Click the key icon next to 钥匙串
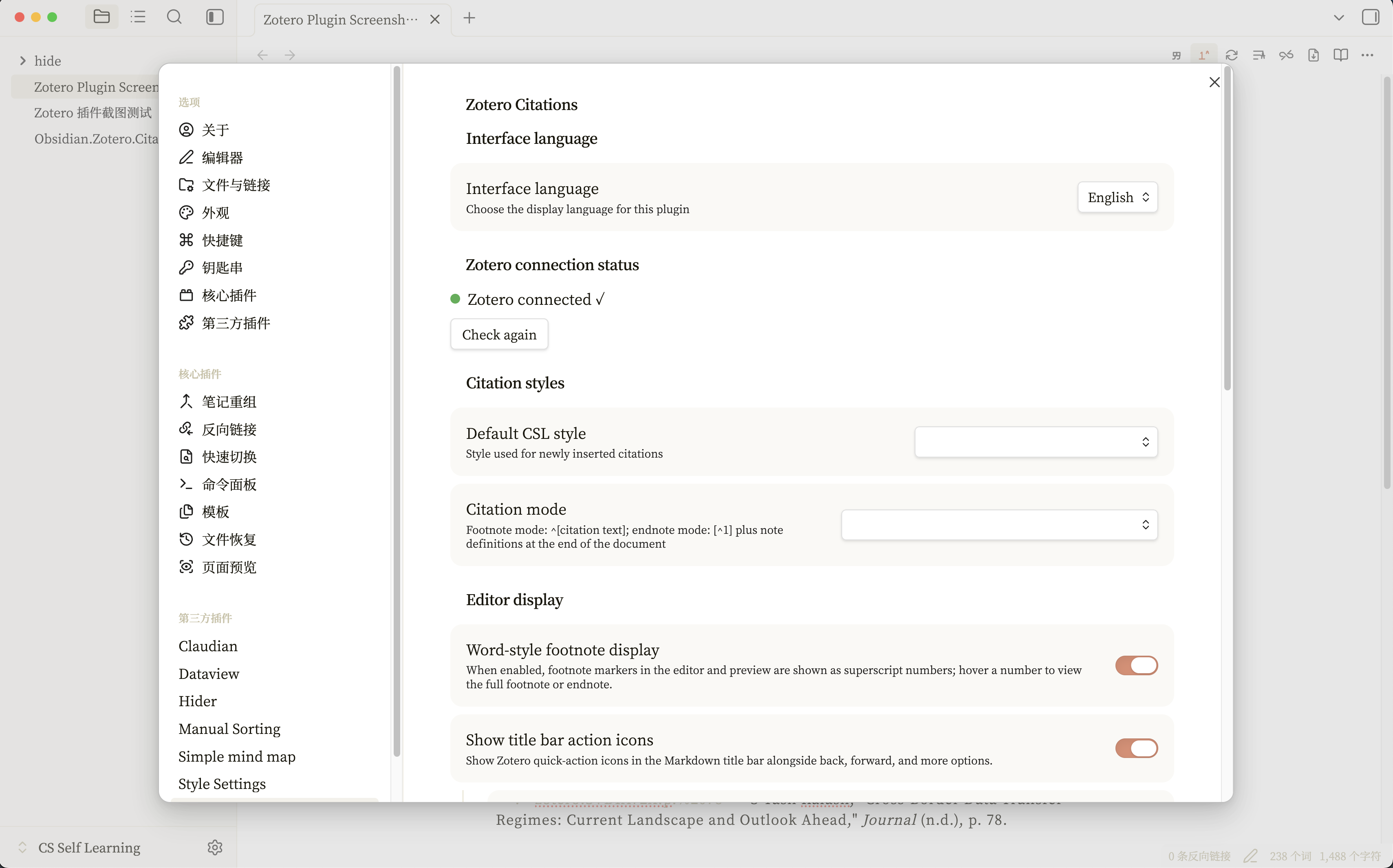This screenshot has width=1393, height=868. click(x=186, y=267)
